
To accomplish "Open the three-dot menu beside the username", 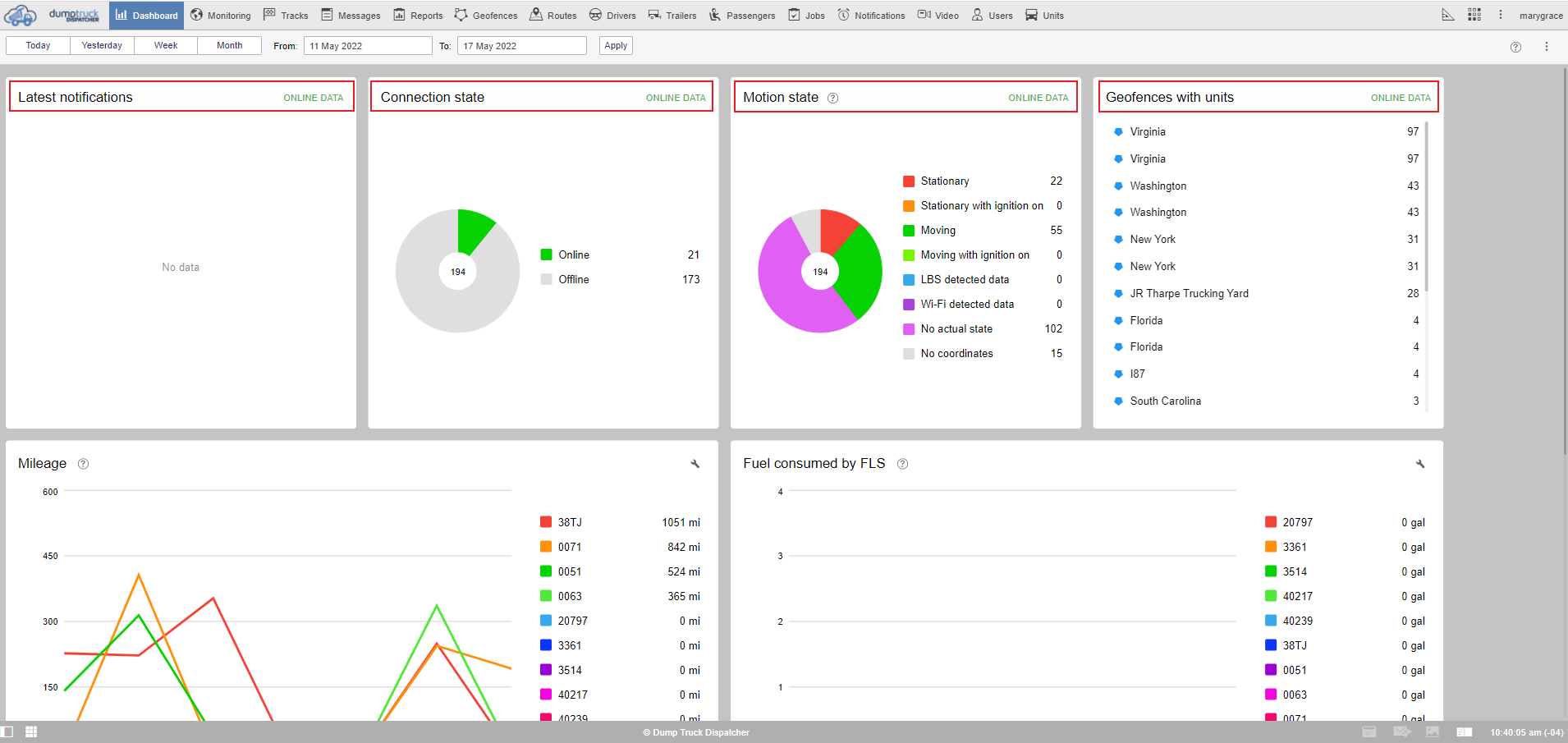I will point(1500,15).
